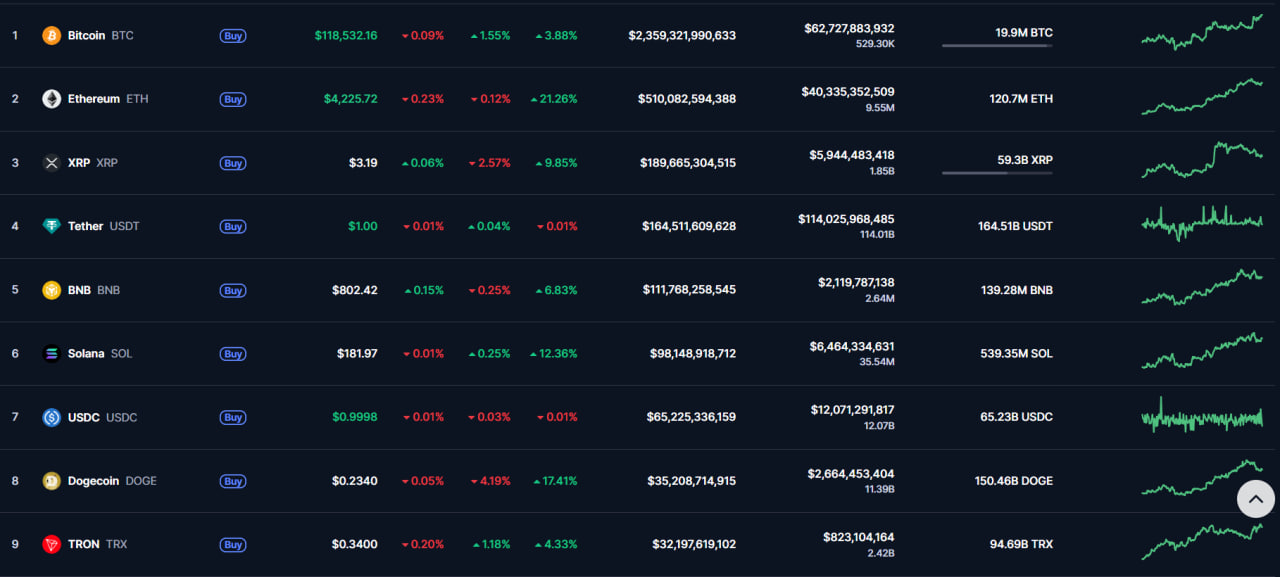Click Solana 7-day change 12.36%
The width and height of the screenshot is (1280, 577).
click(x=556, y=353)
